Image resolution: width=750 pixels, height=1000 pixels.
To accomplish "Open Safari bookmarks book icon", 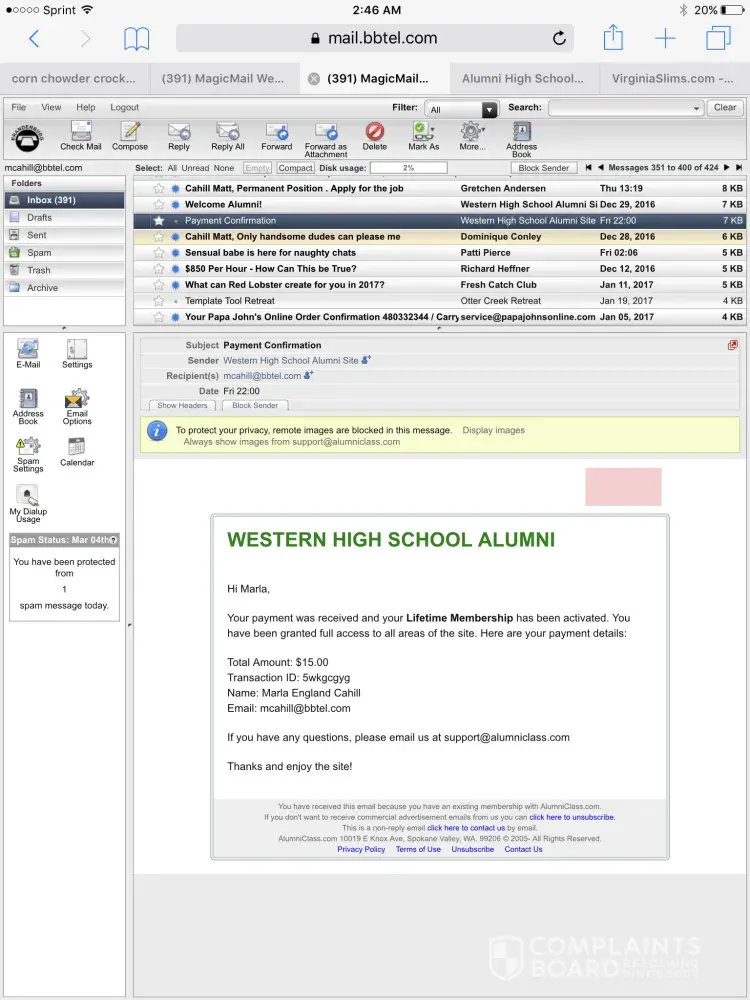I will (136, 38).
